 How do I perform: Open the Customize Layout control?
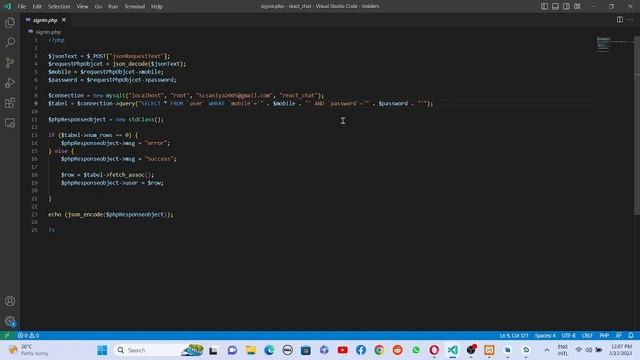coord(577,6)
